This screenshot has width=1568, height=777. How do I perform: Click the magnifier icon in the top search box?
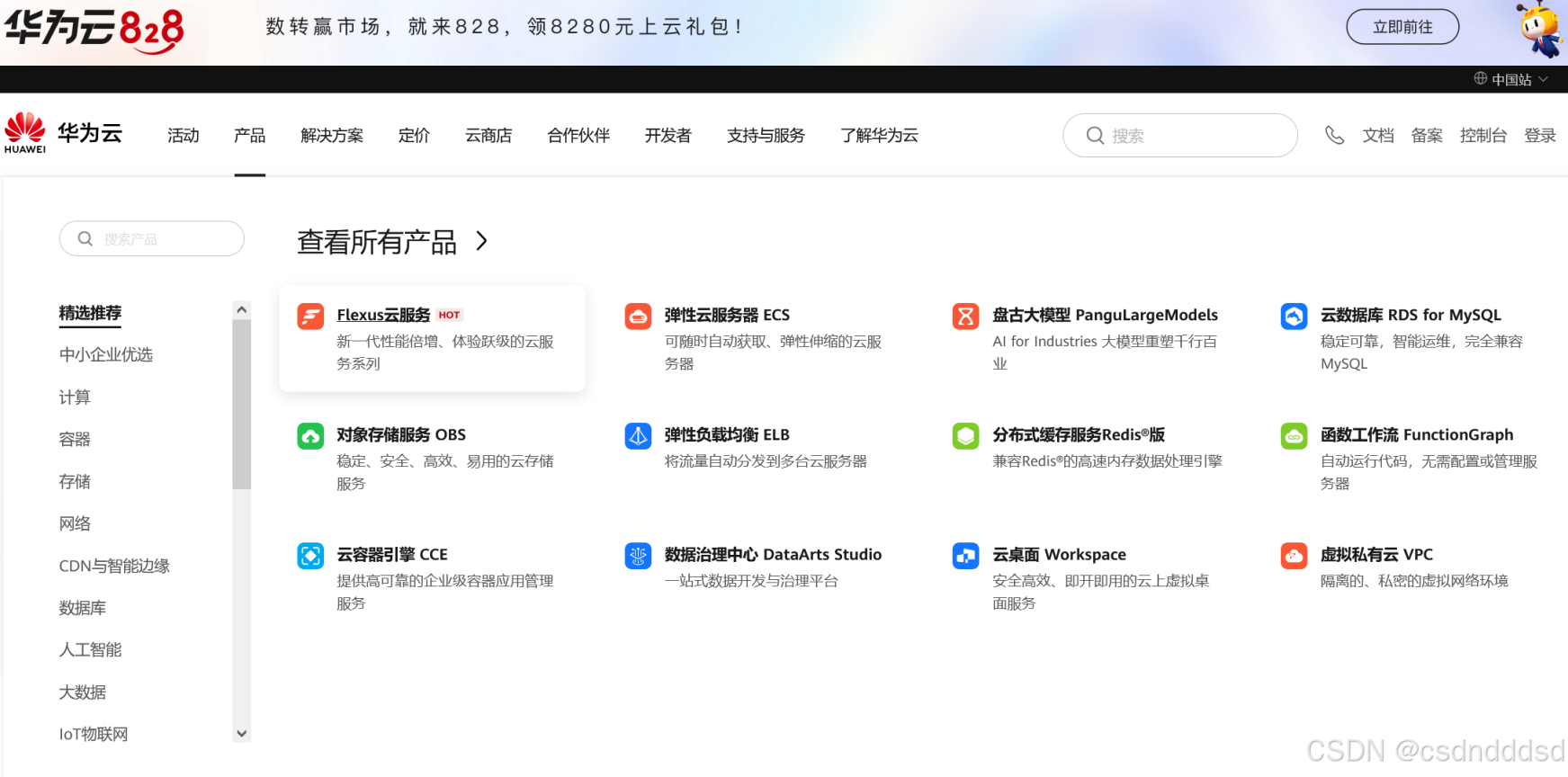point(1095,136)
